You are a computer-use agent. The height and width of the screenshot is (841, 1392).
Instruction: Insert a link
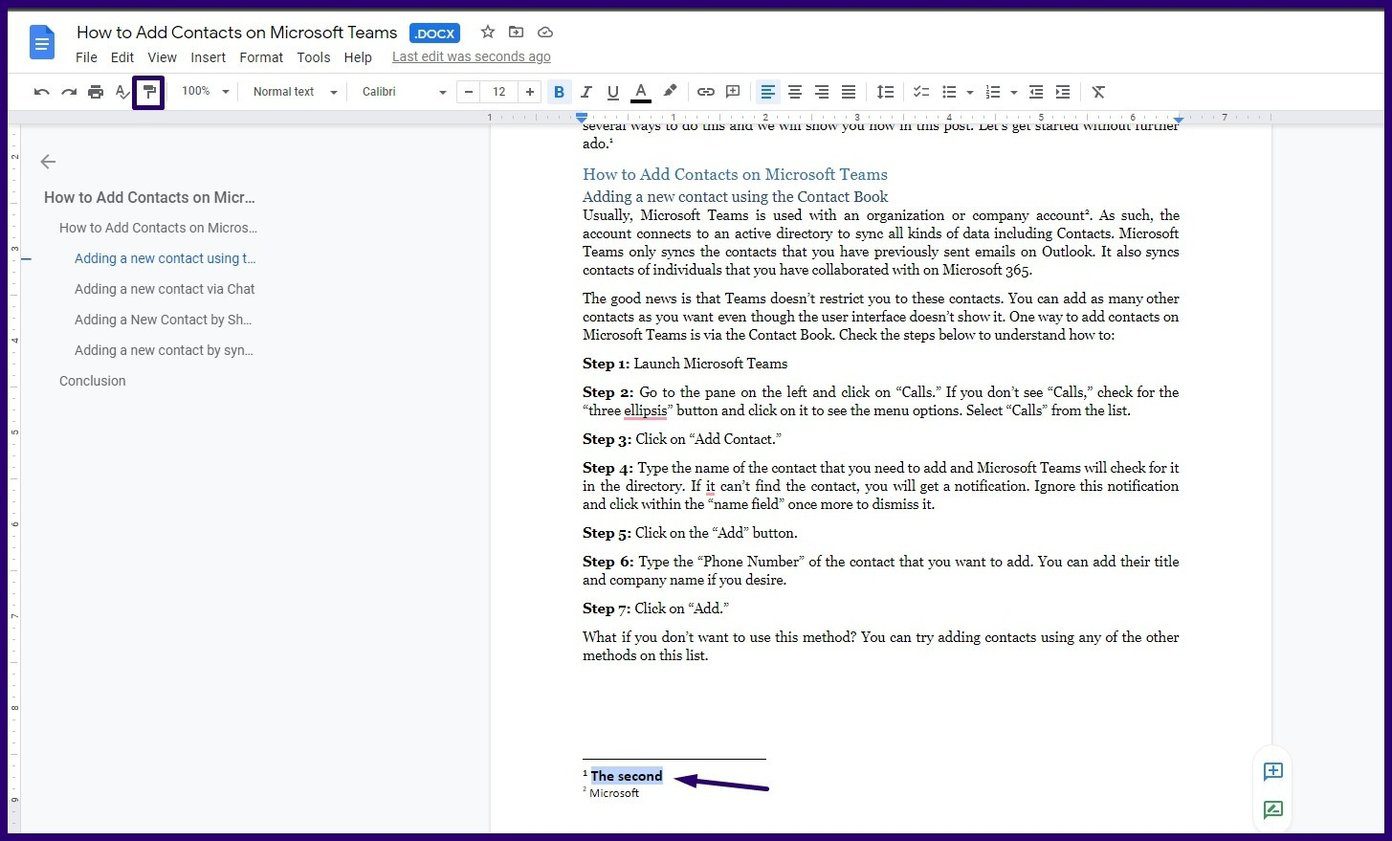[706, 92]
